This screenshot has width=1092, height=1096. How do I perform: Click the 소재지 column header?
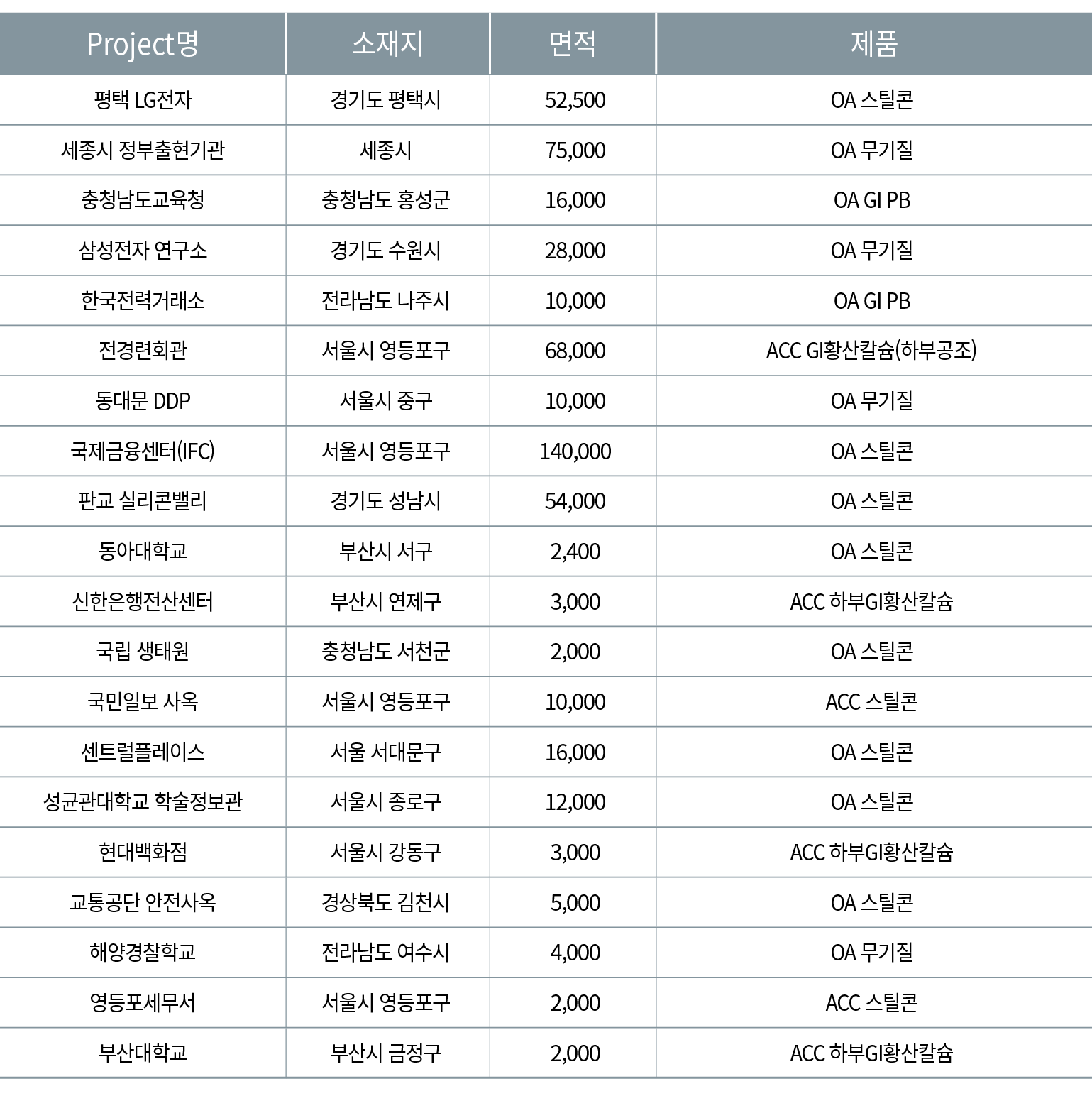387,44
